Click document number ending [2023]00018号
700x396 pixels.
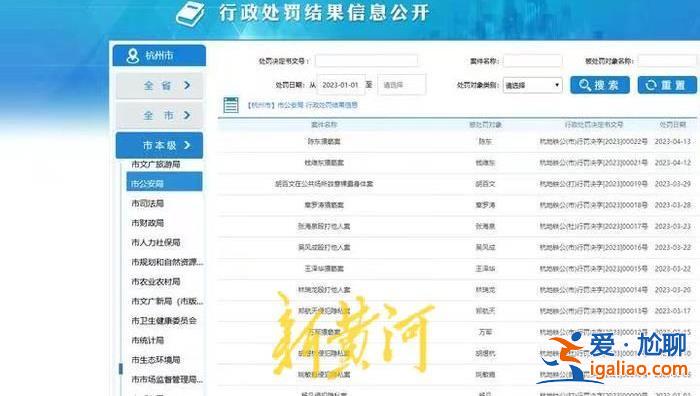[594, 205]
